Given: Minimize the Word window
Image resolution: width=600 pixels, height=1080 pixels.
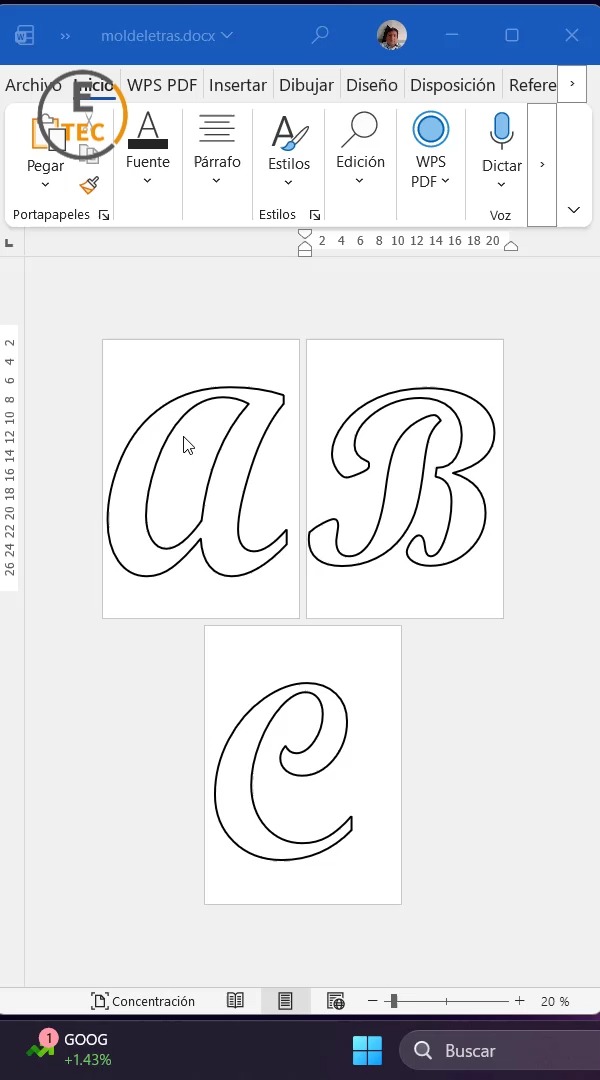Looking at the screenshot, I should [x=452, y=34].
